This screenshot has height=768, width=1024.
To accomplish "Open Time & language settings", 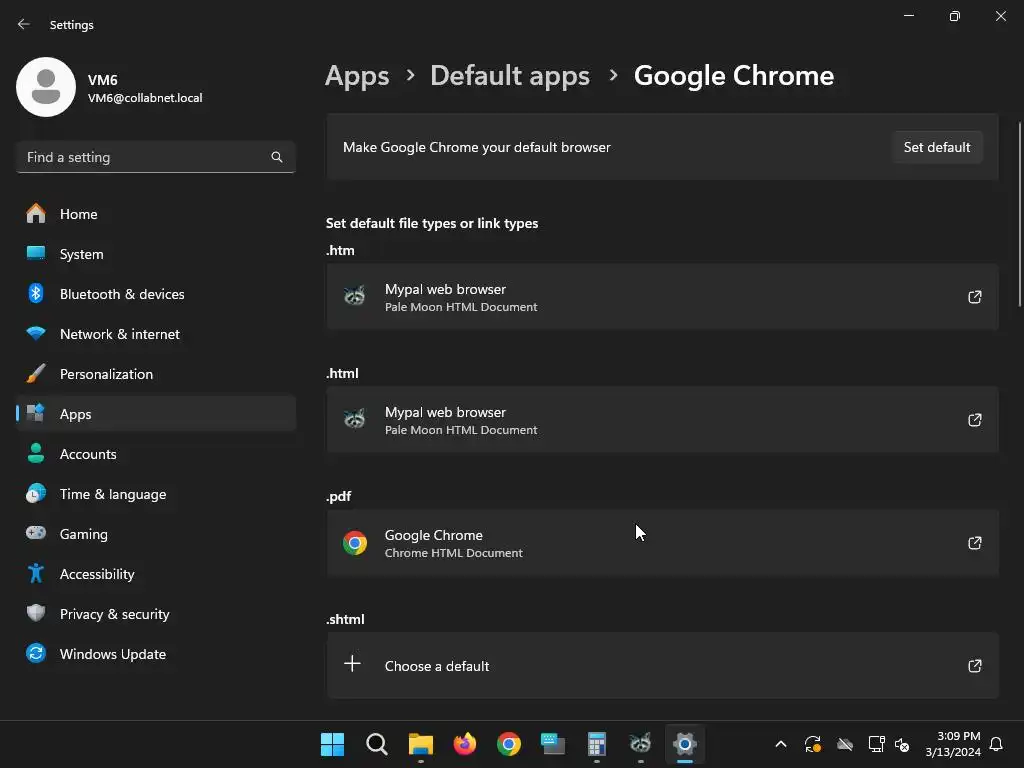I will [x=155, y=494].
